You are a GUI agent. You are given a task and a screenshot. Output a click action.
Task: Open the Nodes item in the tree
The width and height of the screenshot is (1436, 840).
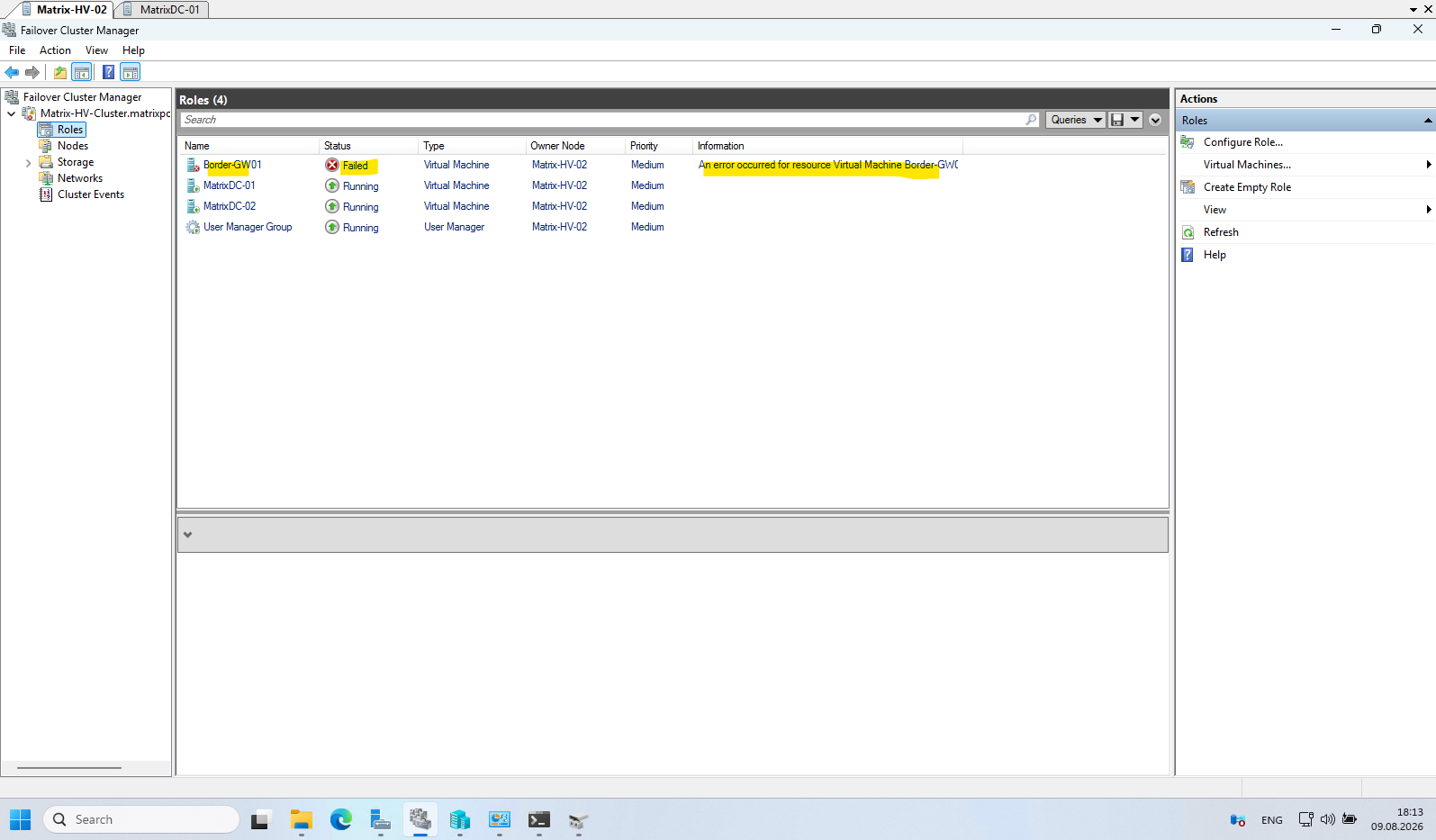[x=73, y=146]
